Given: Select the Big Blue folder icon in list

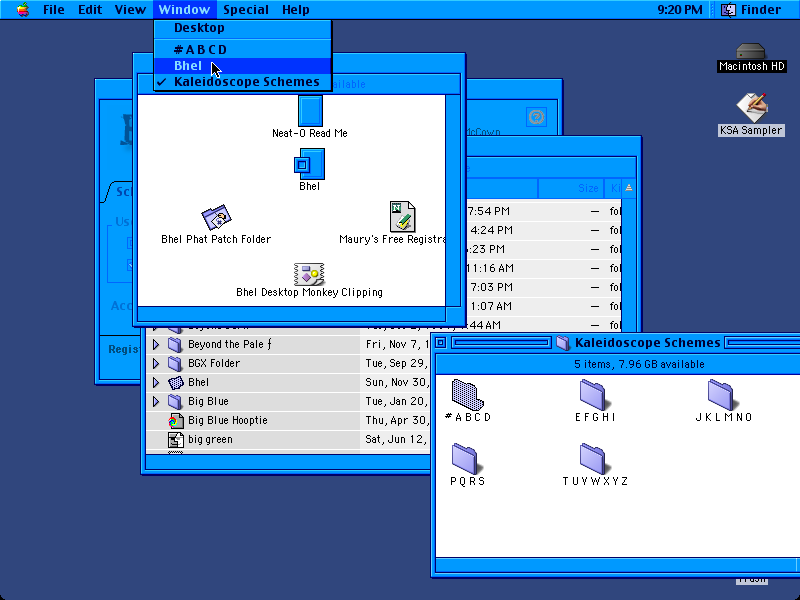Looking at the screenshot, I should click(x=175, y=402).
